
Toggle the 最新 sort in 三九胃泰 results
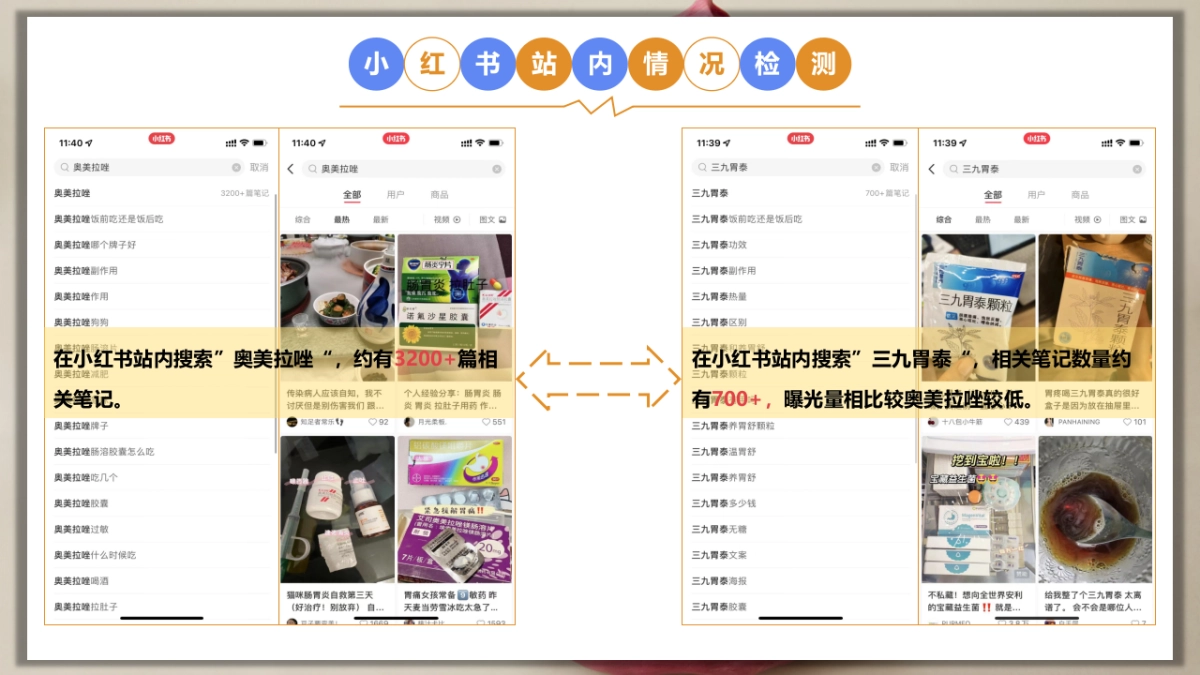(1022, 218)
